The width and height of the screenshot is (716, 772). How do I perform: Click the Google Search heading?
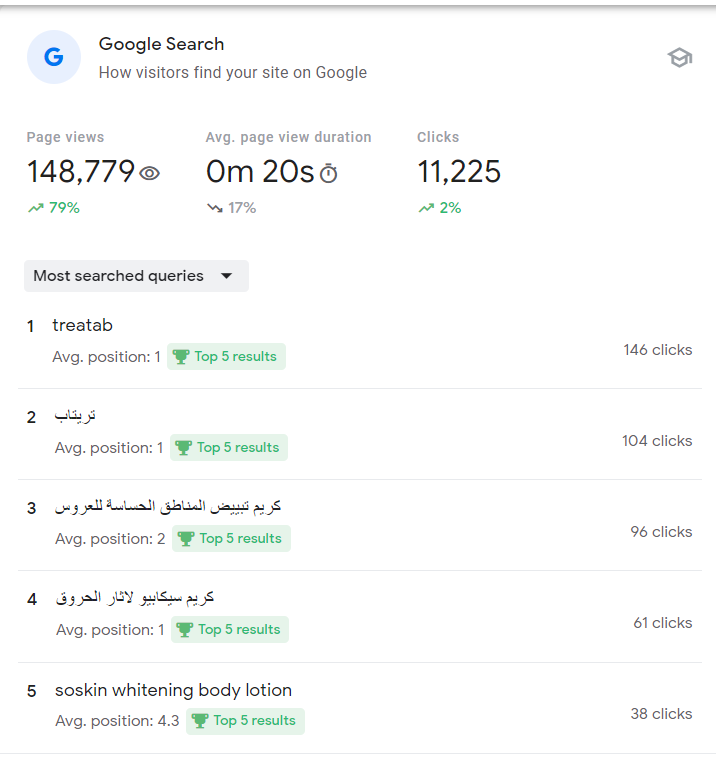pyautogui.click(x=161, y=44)
